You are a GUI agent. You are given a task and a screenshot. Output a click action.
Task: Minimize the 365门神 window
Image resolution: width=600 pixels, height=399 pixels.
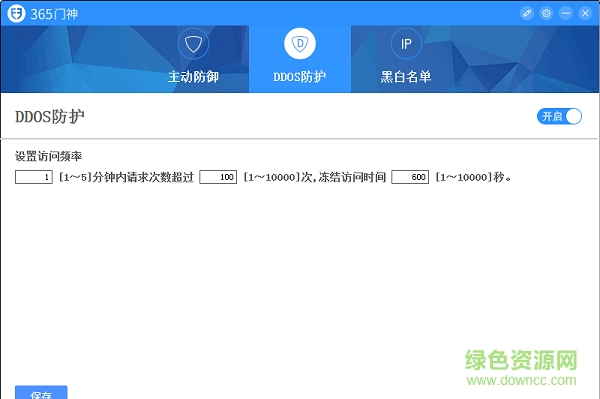pos(566,13)
